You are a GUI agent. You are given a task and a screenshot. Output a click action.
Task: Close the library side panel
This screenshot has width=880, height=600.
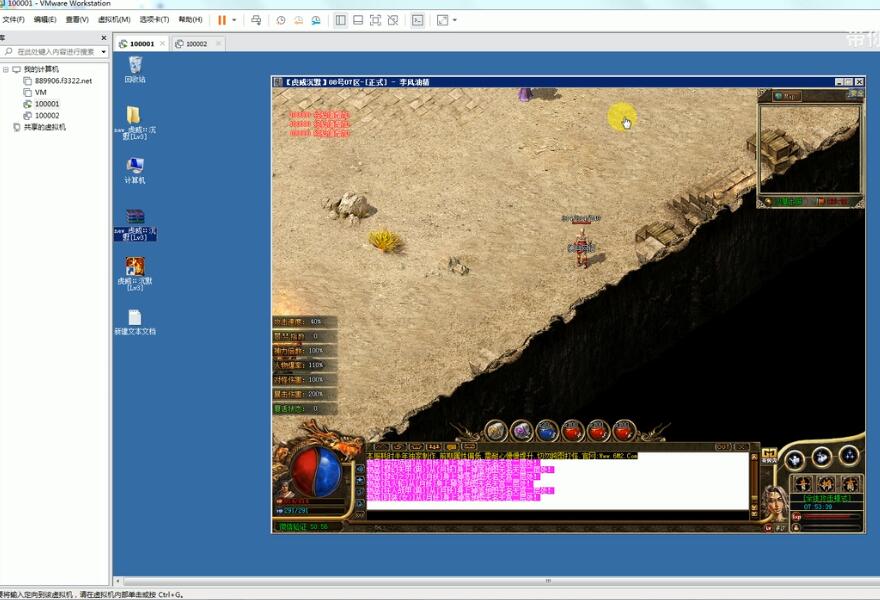coord(104,38)
